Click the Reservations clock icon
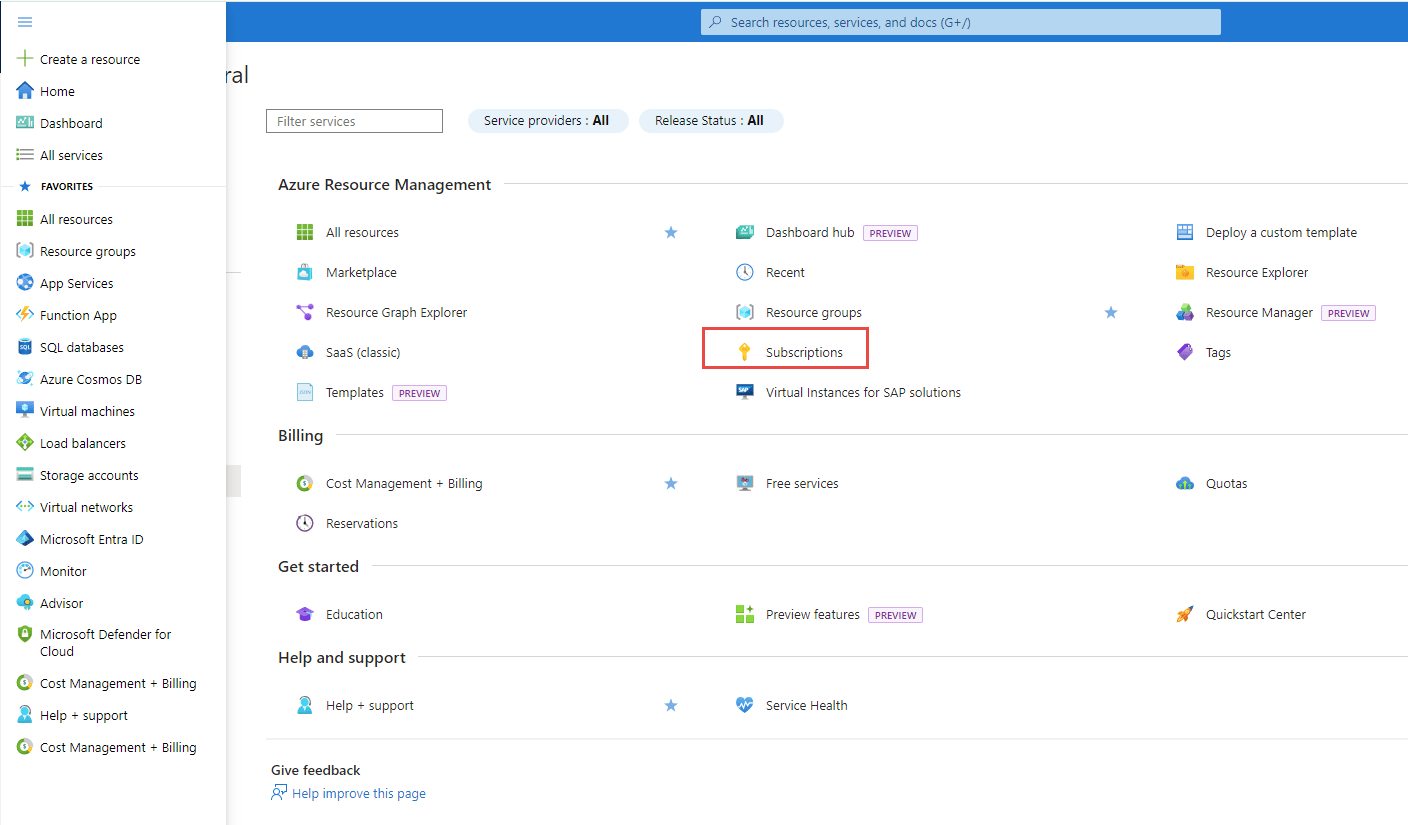1408x825 pixels. tap(305, 523)
